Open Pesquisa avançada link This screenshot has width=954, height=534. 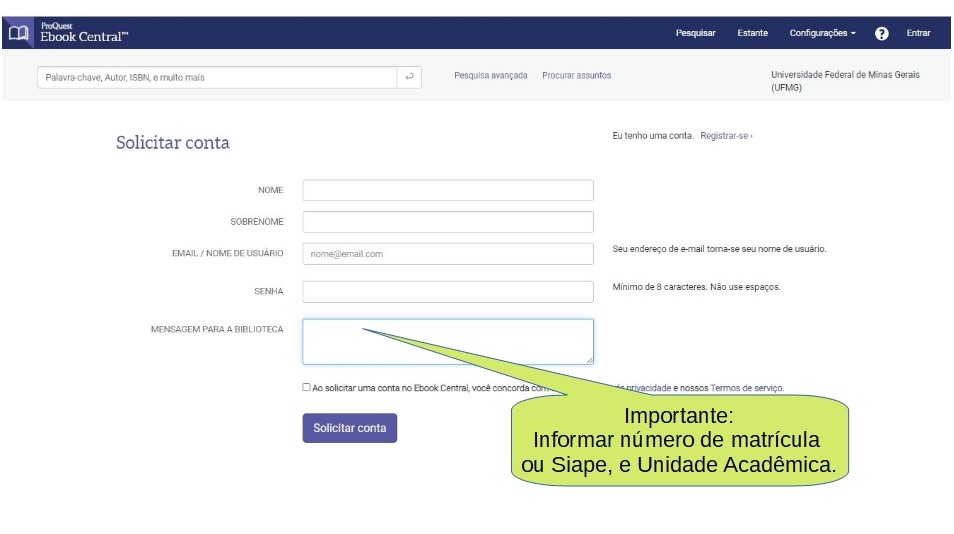click(x=490, y=76)
